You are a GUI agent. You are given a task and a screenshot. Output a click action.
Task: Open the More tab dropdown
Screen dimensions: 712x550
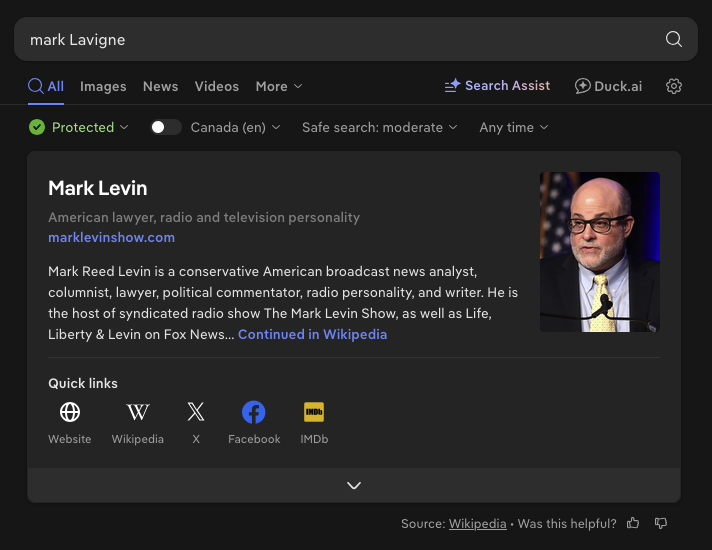coord(279,86)
